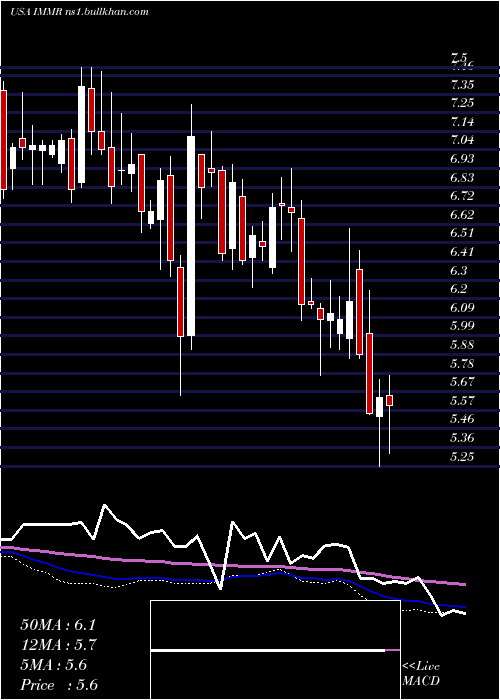Screen dimensions: 500x700
Task: Click the 6.09 price level label
Action: (462, 308)
